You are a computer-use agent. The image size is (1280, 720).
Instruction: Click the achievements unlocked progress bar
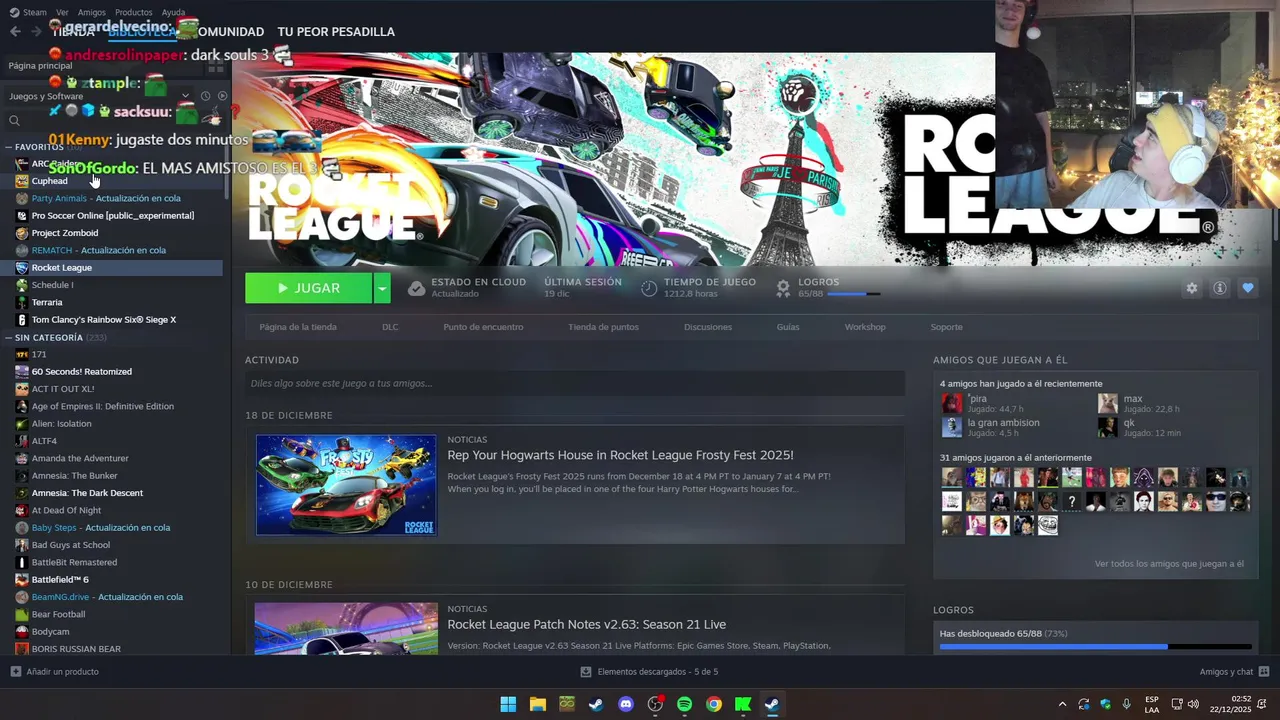(x=1095, y=647)
